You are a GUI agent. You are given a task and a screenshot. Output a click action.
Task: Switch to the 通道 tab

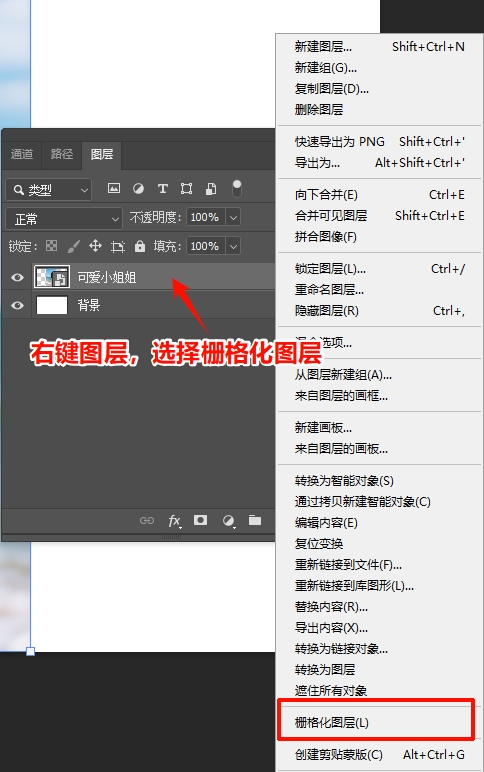click(22, 154)
